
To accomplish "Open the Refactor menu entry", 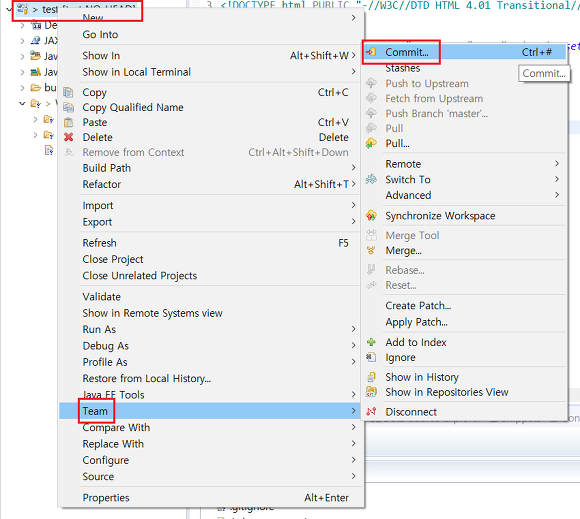I will point(211,184).
